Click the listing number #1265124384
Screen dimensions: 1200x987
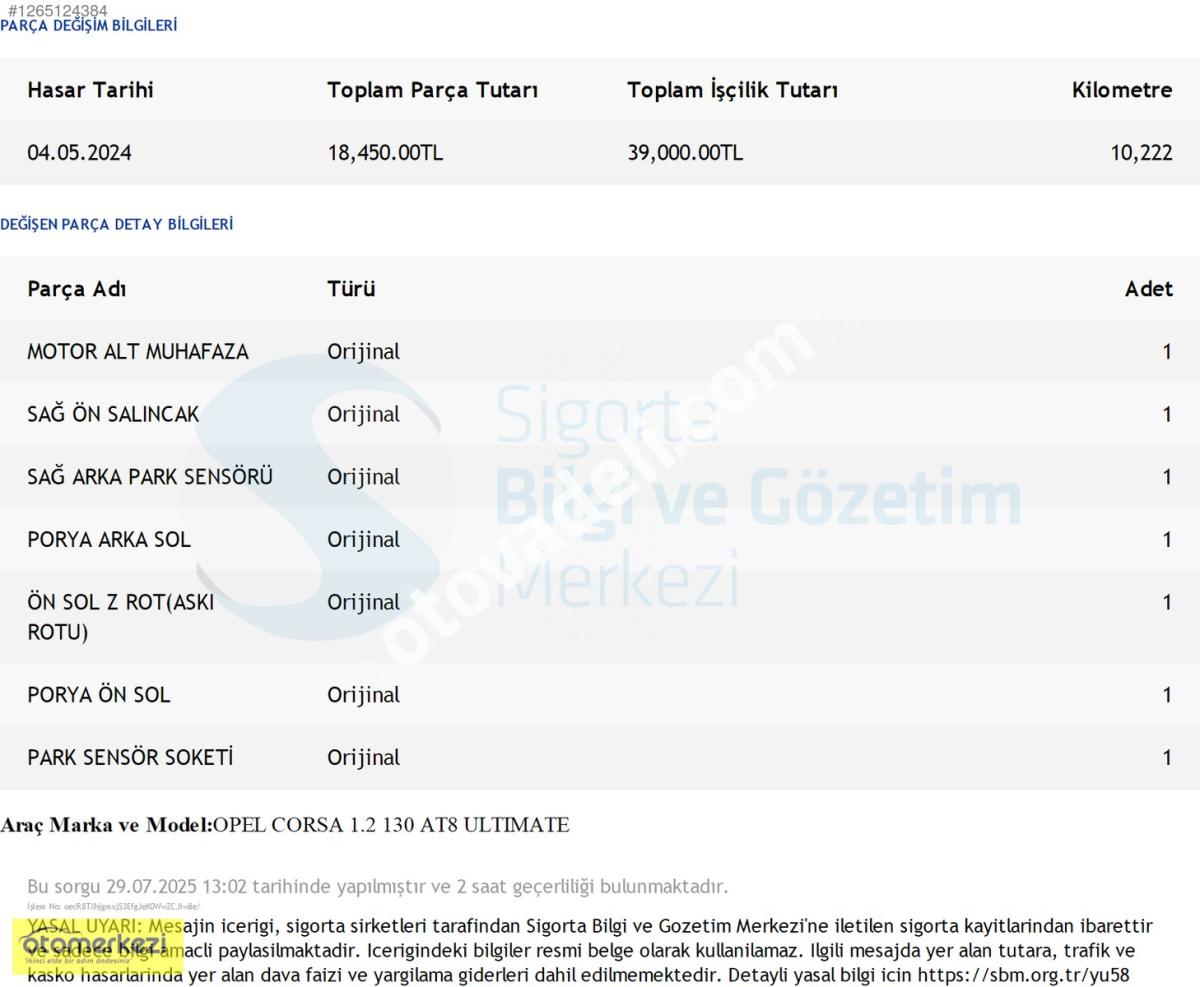[x=58, y=10]
